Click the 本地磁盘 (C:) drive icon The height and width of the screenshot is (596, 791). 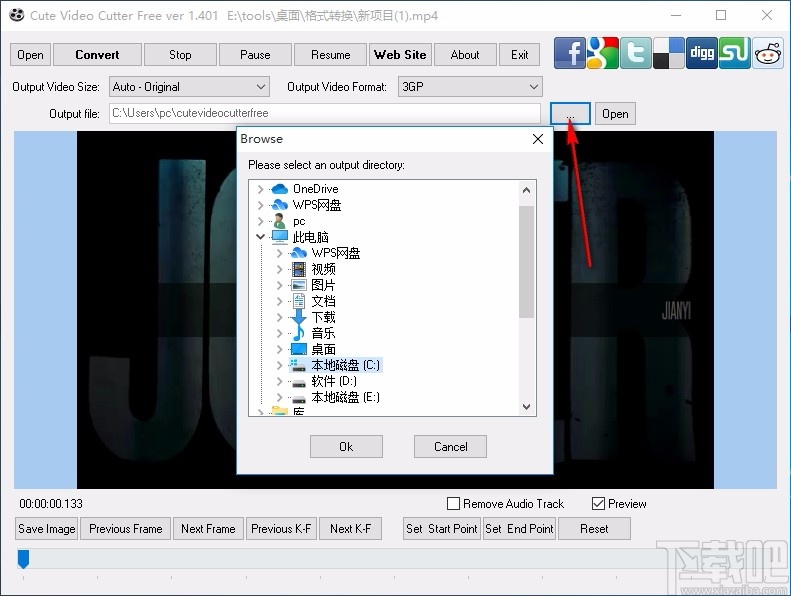pos(299,365)
